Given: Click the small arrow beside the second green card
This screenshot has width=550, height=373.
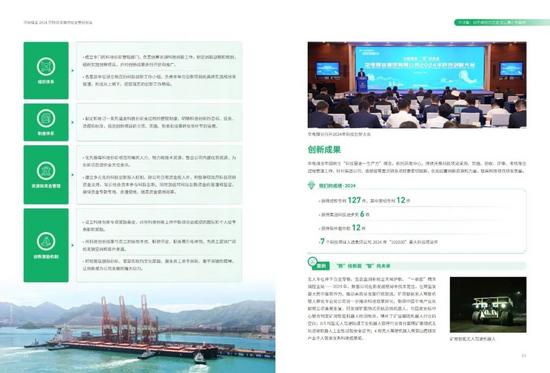Looking at the screenshot, I should 73,122.
